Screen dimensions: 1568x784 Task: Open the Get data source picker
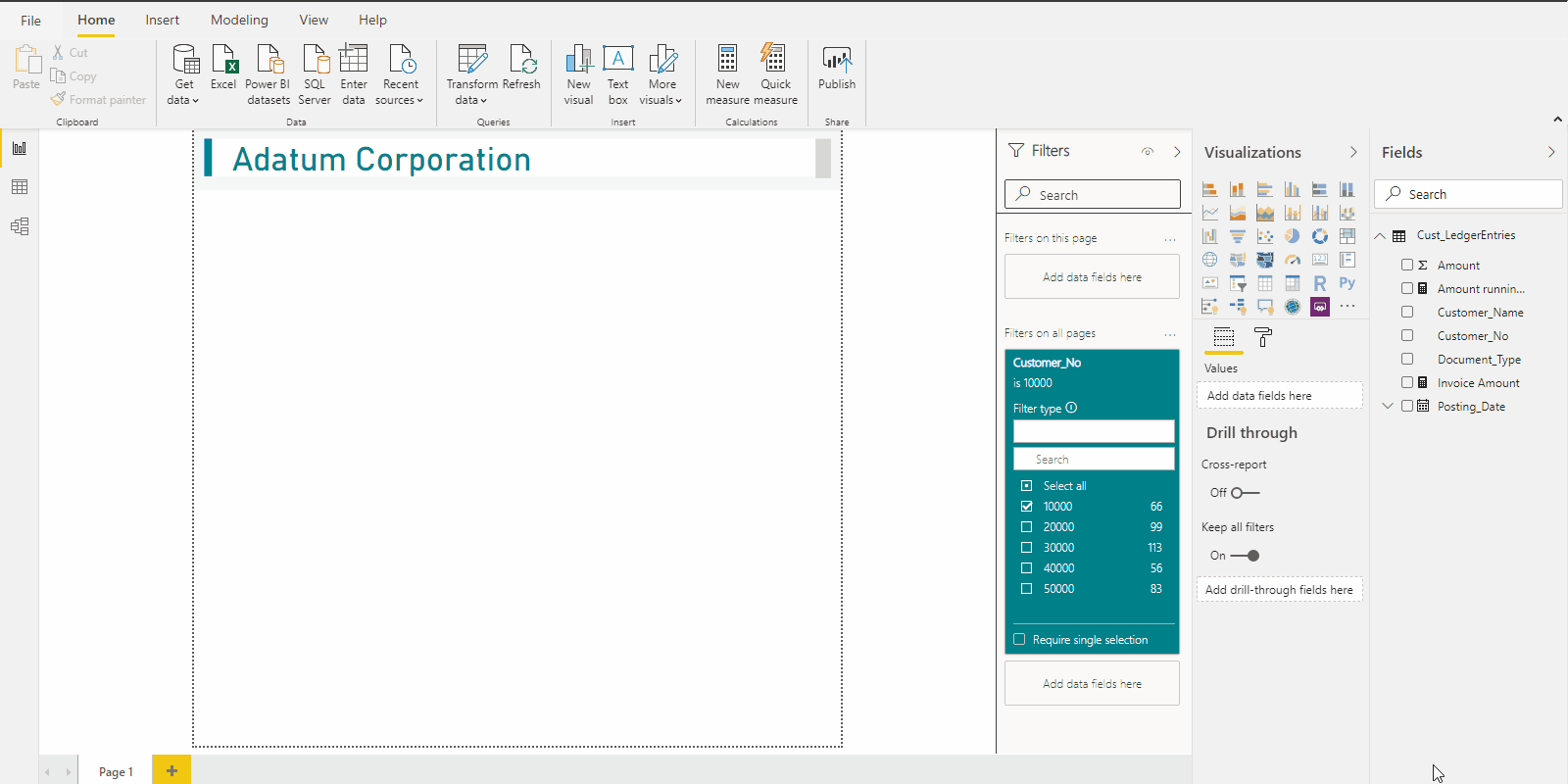tap(183, 75)
